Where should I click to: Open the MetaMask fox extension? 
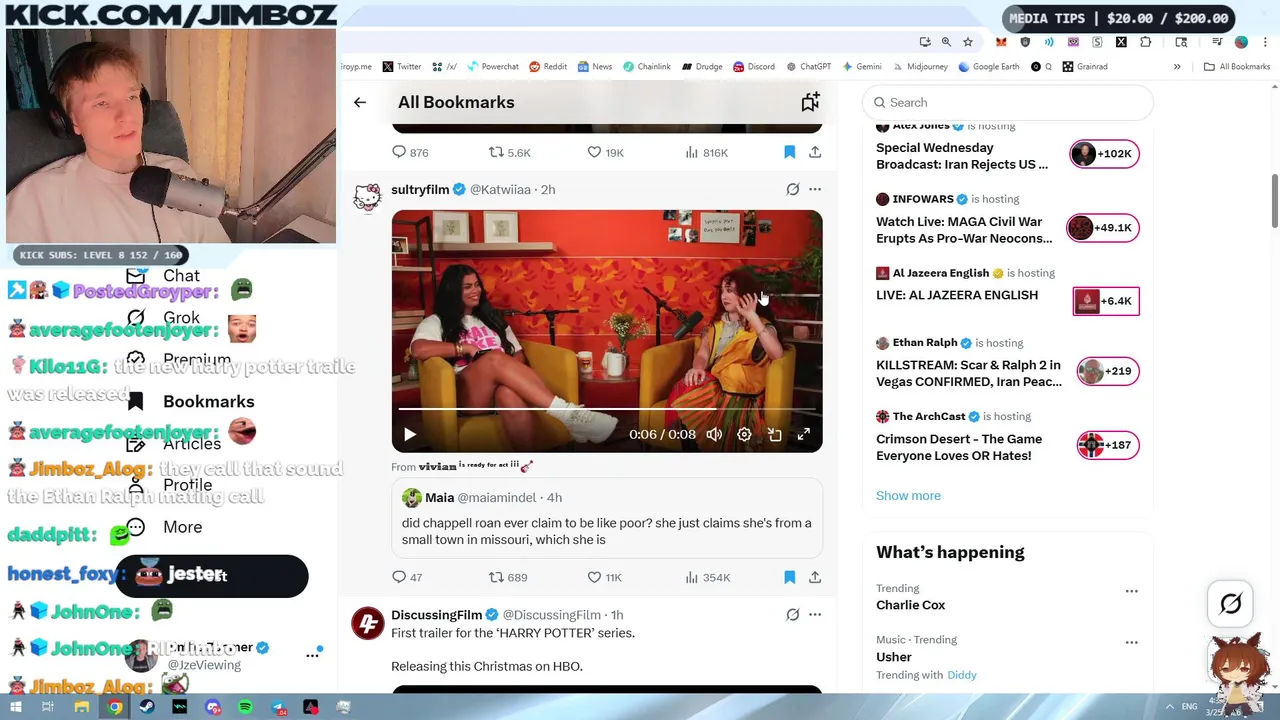(x=1001, y=42)
